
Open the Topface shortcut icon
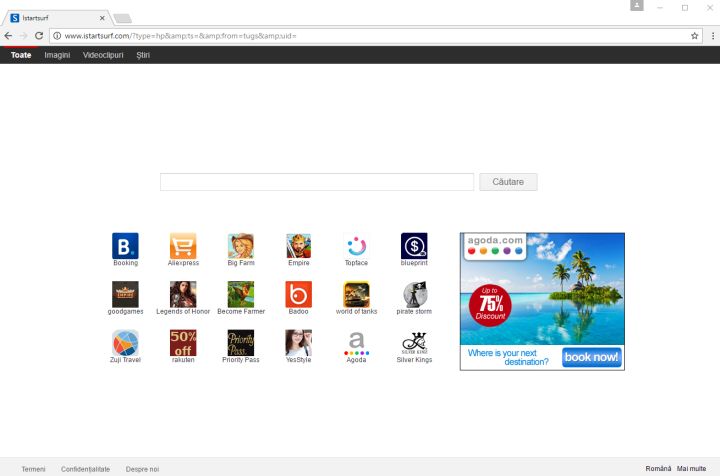356,246
